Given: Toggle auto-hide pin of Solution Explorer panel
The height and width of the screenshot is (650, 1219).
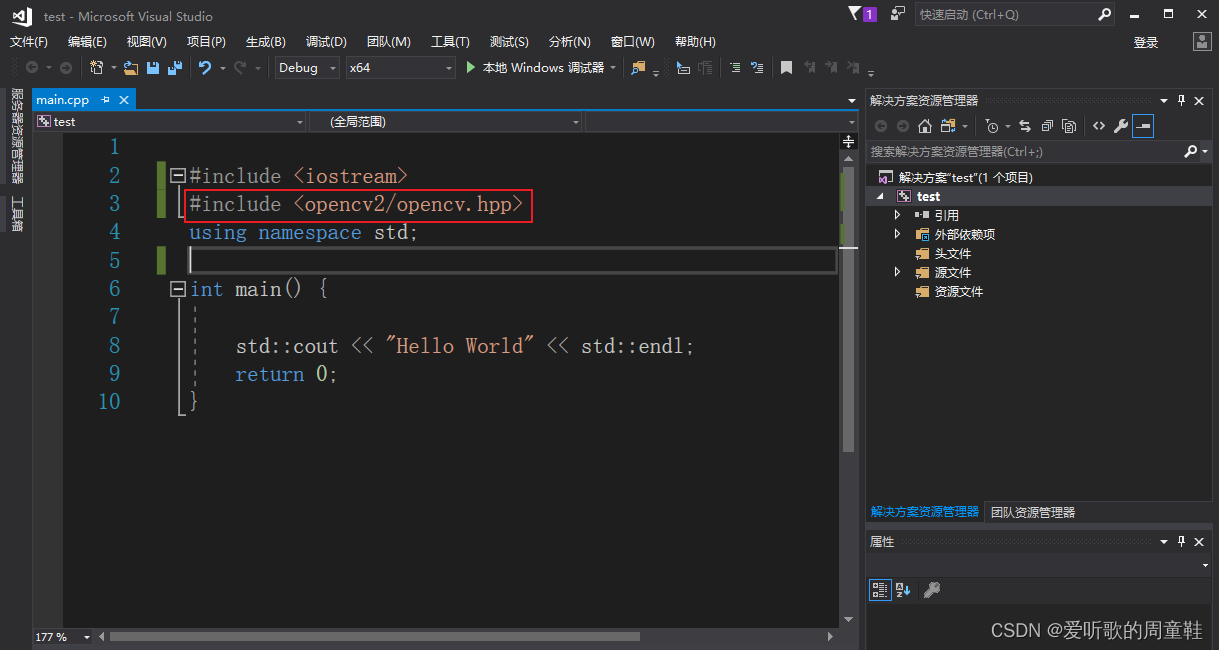Looking at the screenshot, I should click(x=1182, y=100).
